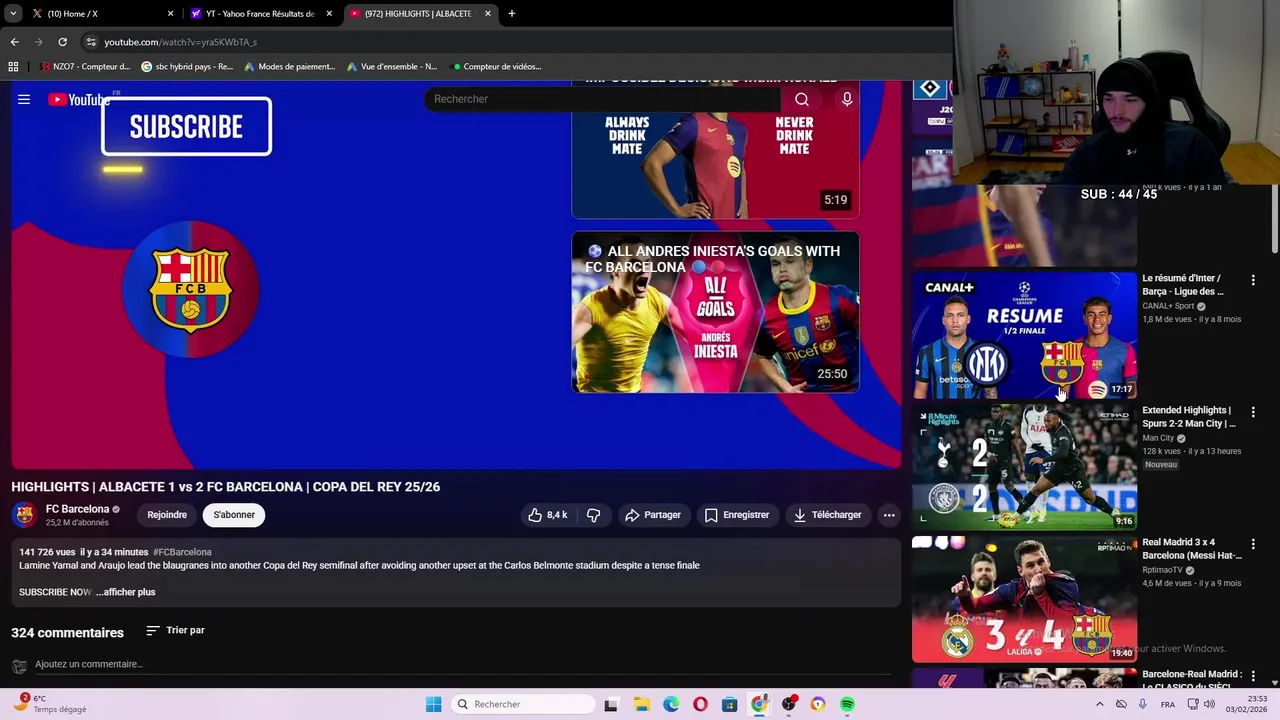
Task: Click the S'abonner subscribe button
Action: pos(234,515)
